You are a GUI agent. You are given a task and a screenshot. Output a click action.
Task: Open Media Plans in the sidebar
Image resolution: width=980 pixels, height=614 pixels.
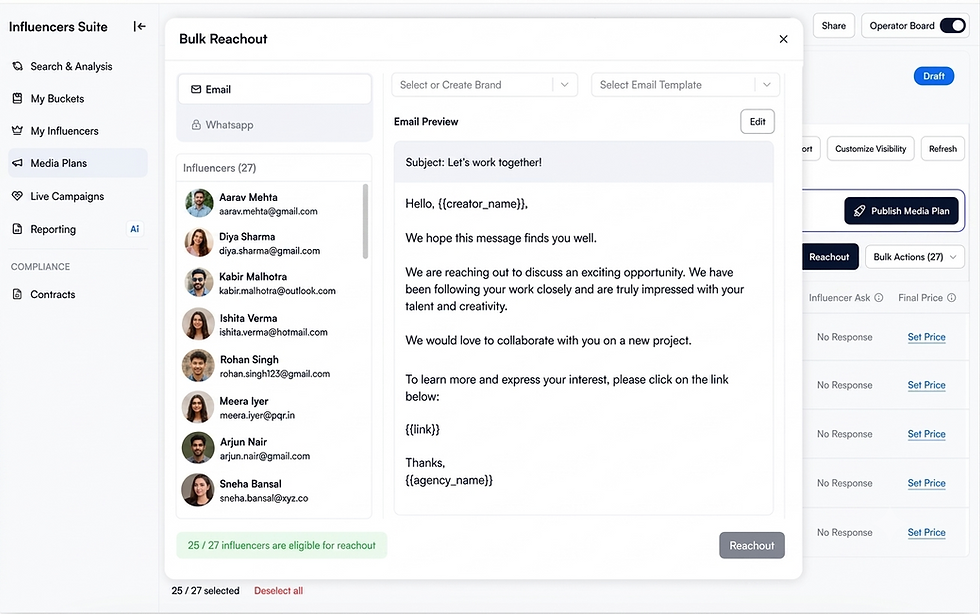click(x=78, y=163)
